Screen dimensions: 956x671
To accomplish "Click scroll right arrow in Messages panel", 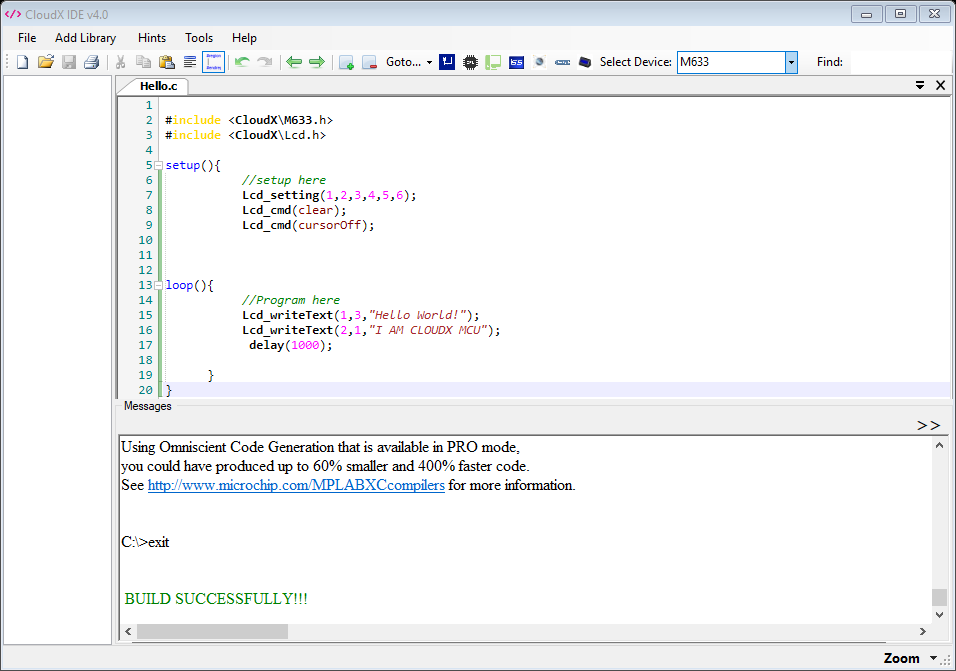I will pos(922,631).
